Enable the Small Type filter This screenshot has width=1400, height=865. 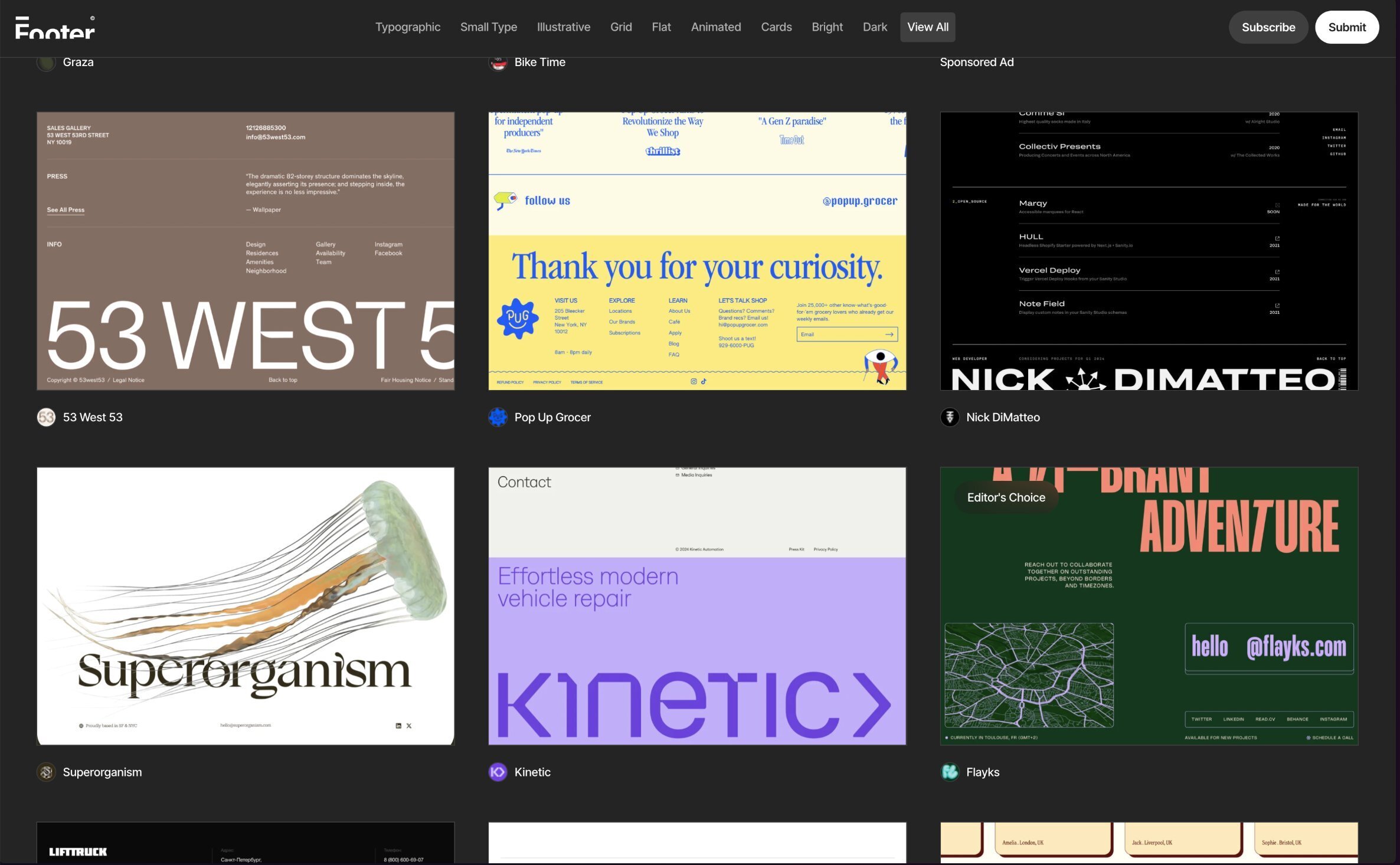coord(489,27)
